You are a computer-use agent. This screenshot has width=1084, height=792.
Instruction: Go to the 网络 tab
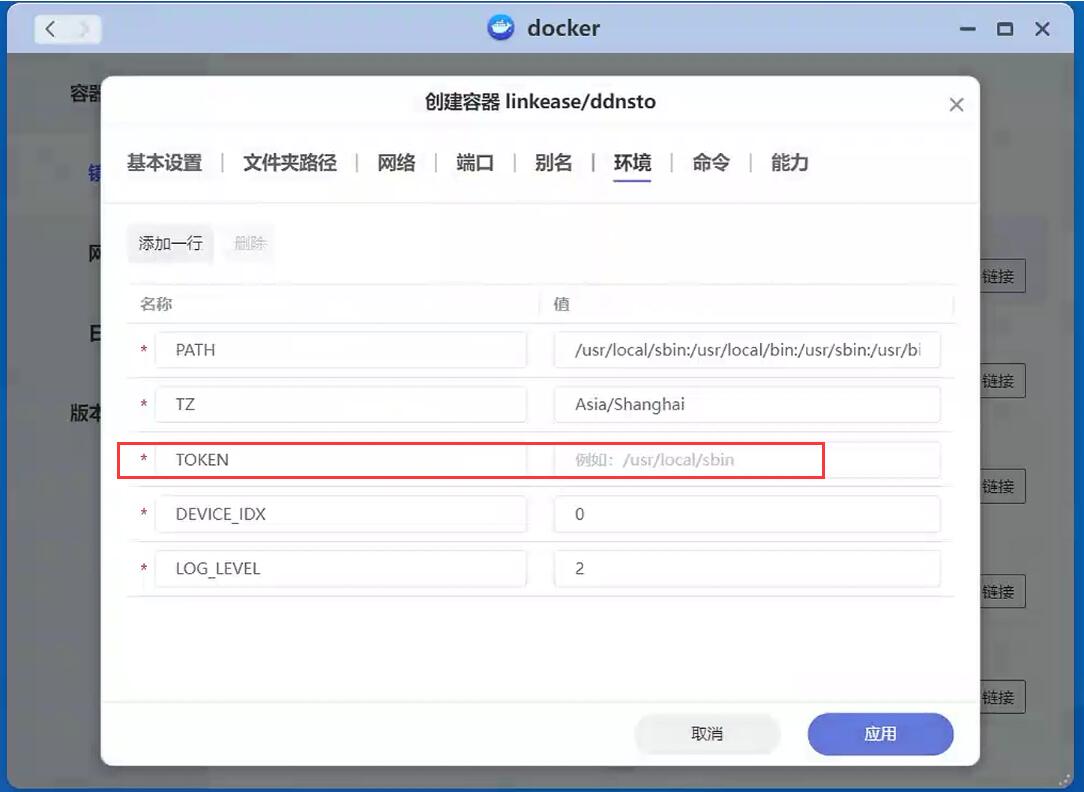pos(396,163)
